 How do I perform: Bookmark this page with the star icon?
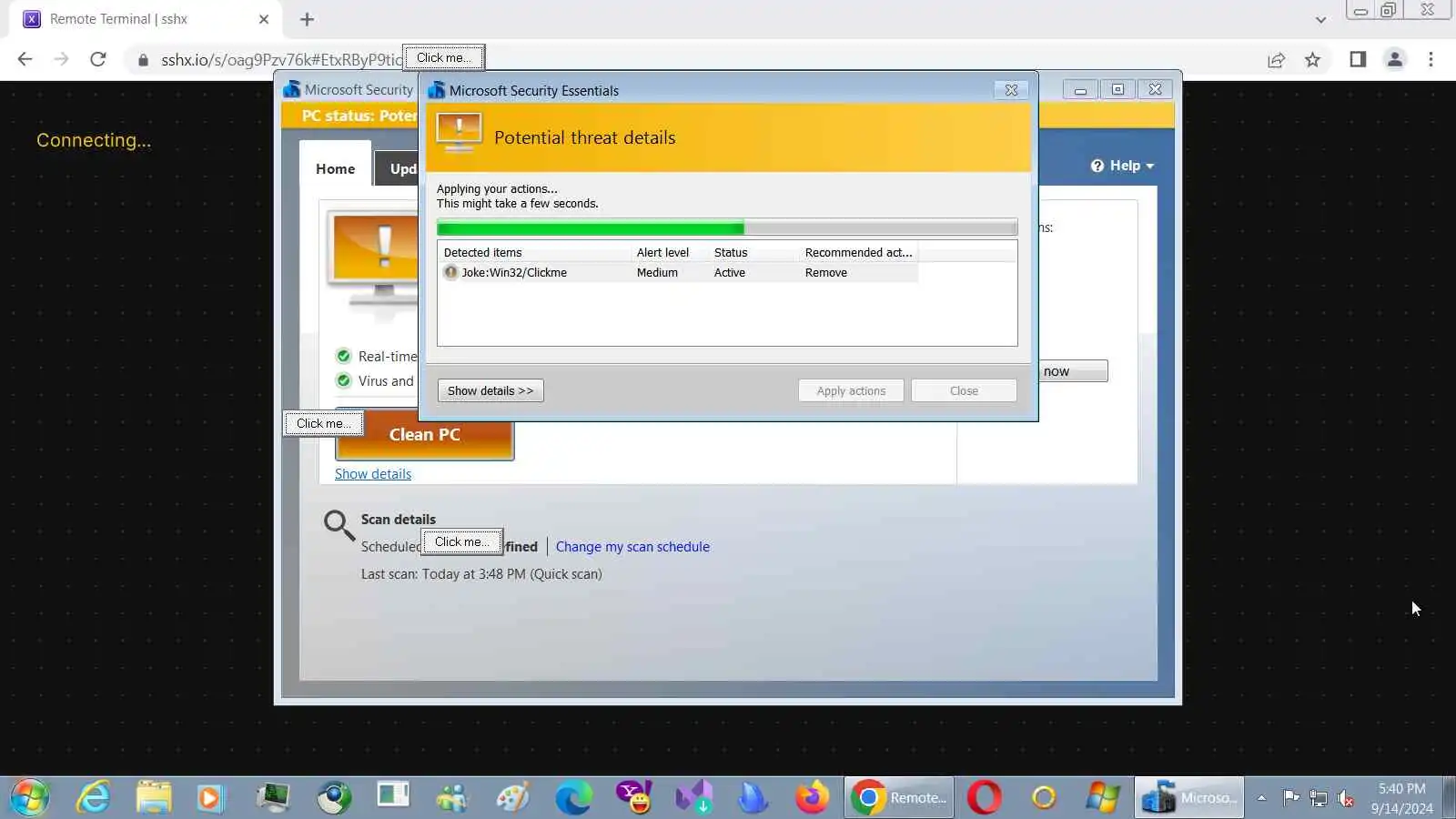(1312, 59)
